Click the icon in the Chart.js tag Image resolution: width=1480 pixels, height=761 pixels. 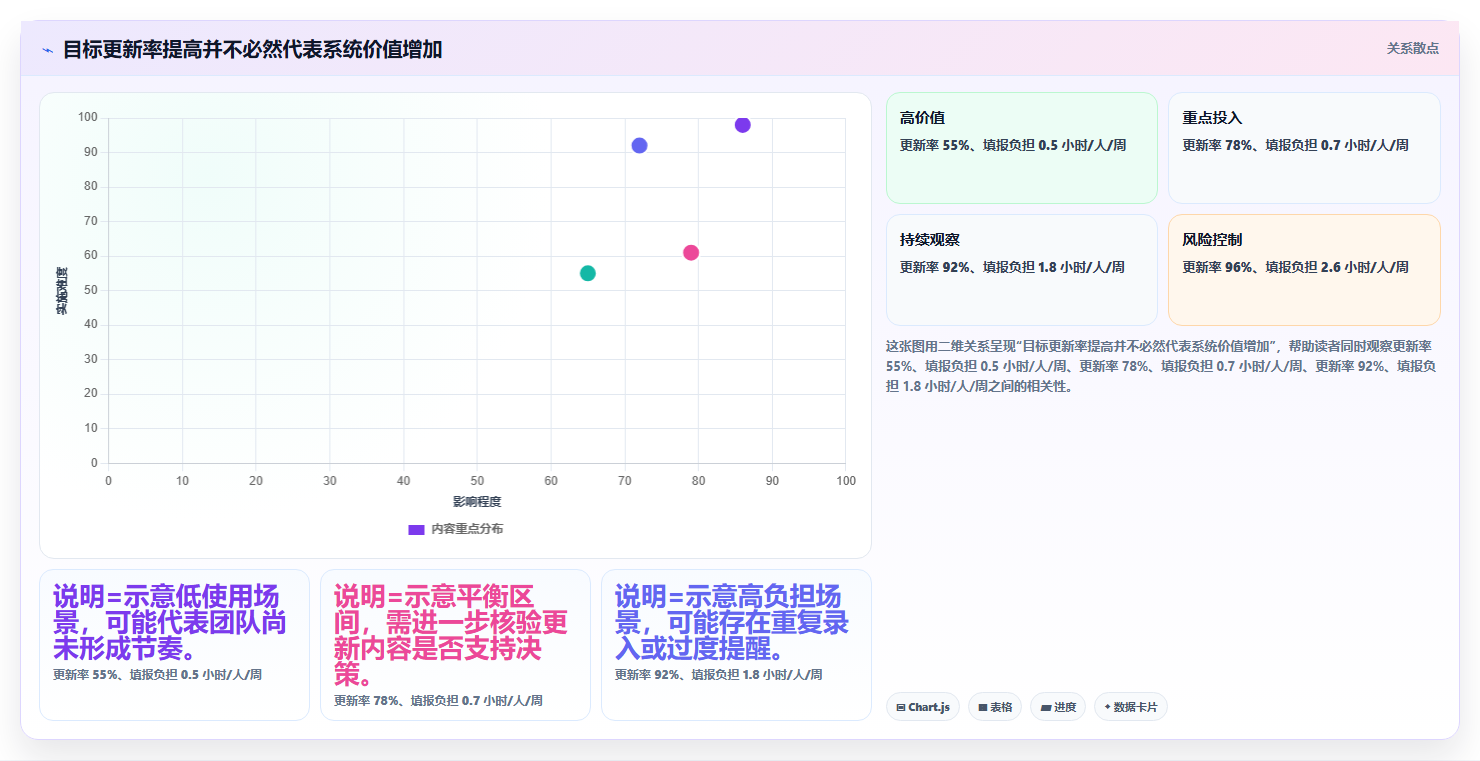pos(901,707)
